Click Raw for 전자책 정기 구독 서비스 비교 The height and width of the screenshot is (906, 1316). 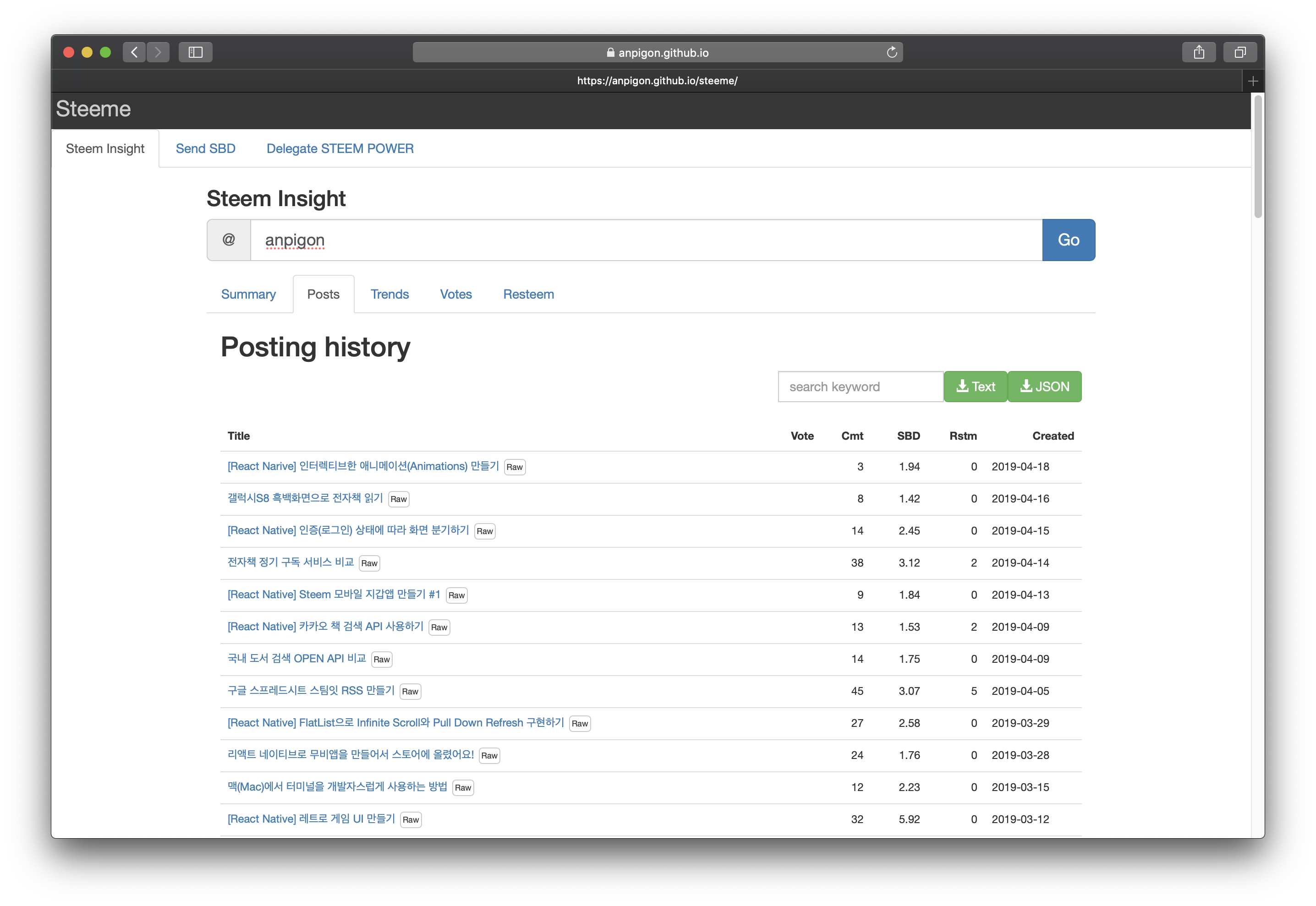369,563
